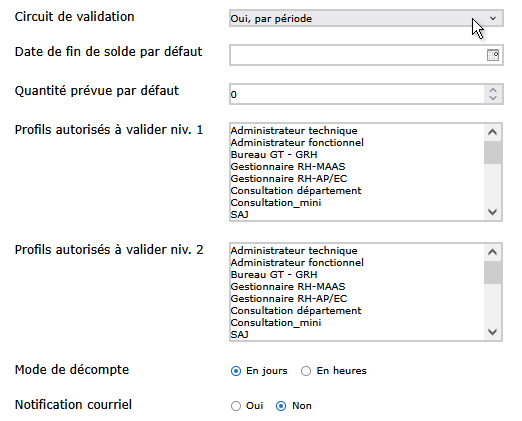Decrease Quantité prévue par défaut with down arrow
The width and height of the screenshot is (522, 421).
(493, 98)
